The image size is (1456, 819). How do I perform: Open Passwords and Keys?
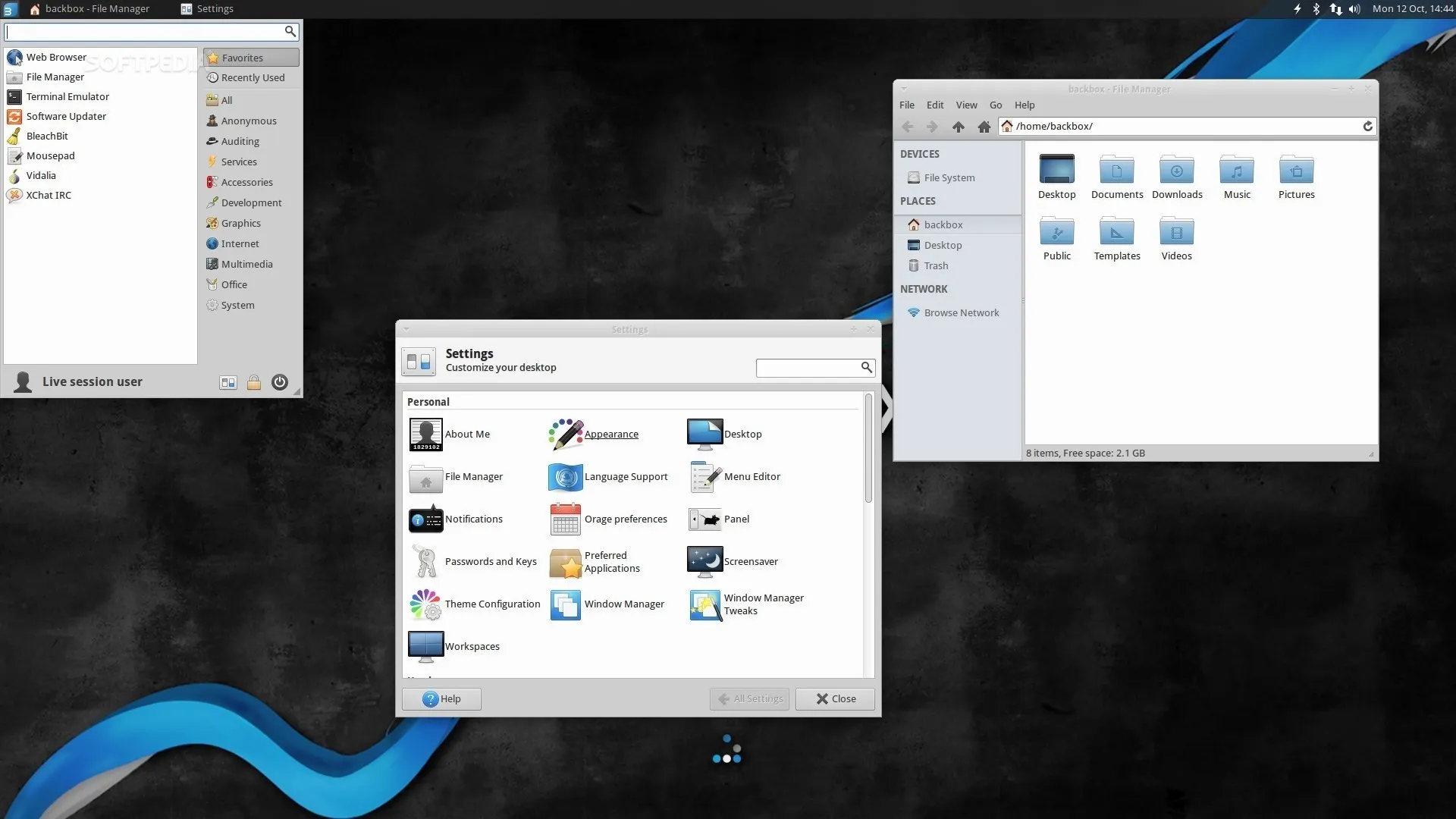coord(491,561)
